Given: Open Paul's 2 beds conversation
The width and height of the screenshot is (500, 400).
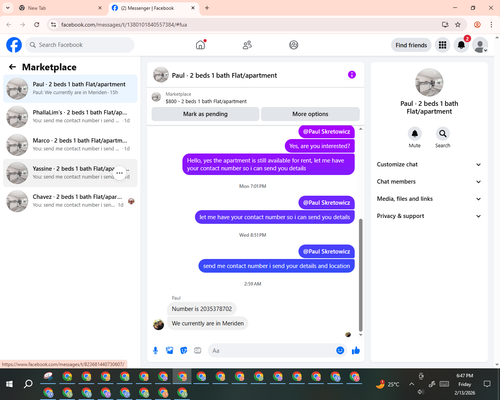Looking at the screenshot, I should click(x=70, y=89).
